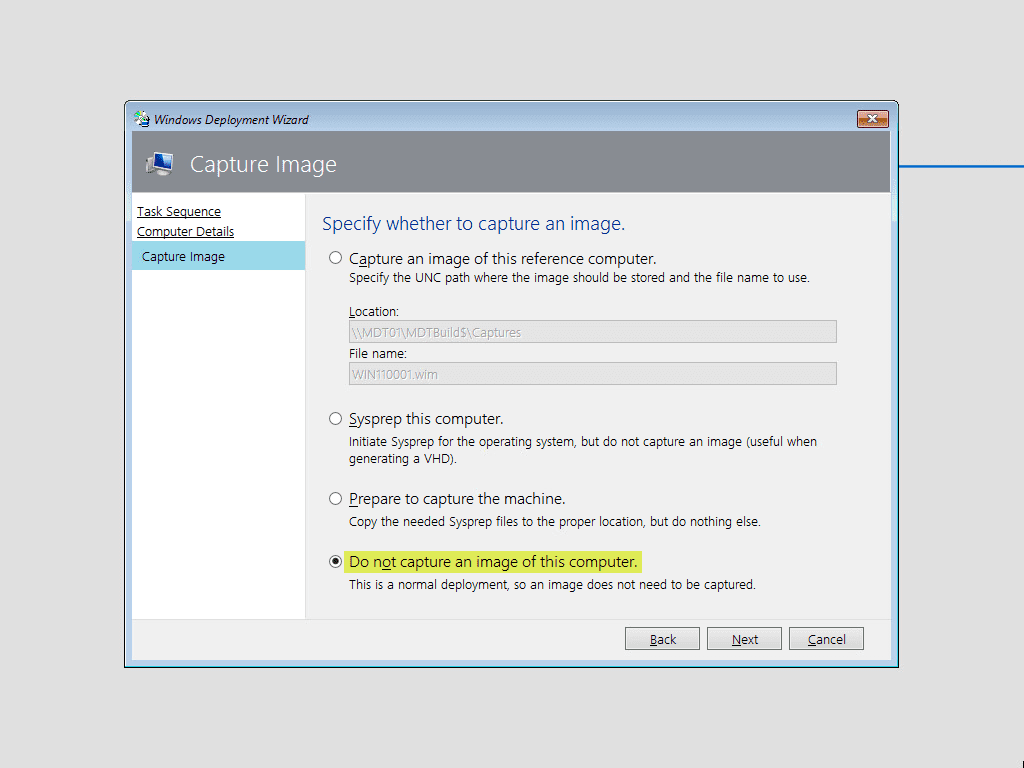Image resolution: width=1024 pixels, height=768 pixels.
Task: Click the Windows Deployment Wizard title icon
Action: coord(142,119)
